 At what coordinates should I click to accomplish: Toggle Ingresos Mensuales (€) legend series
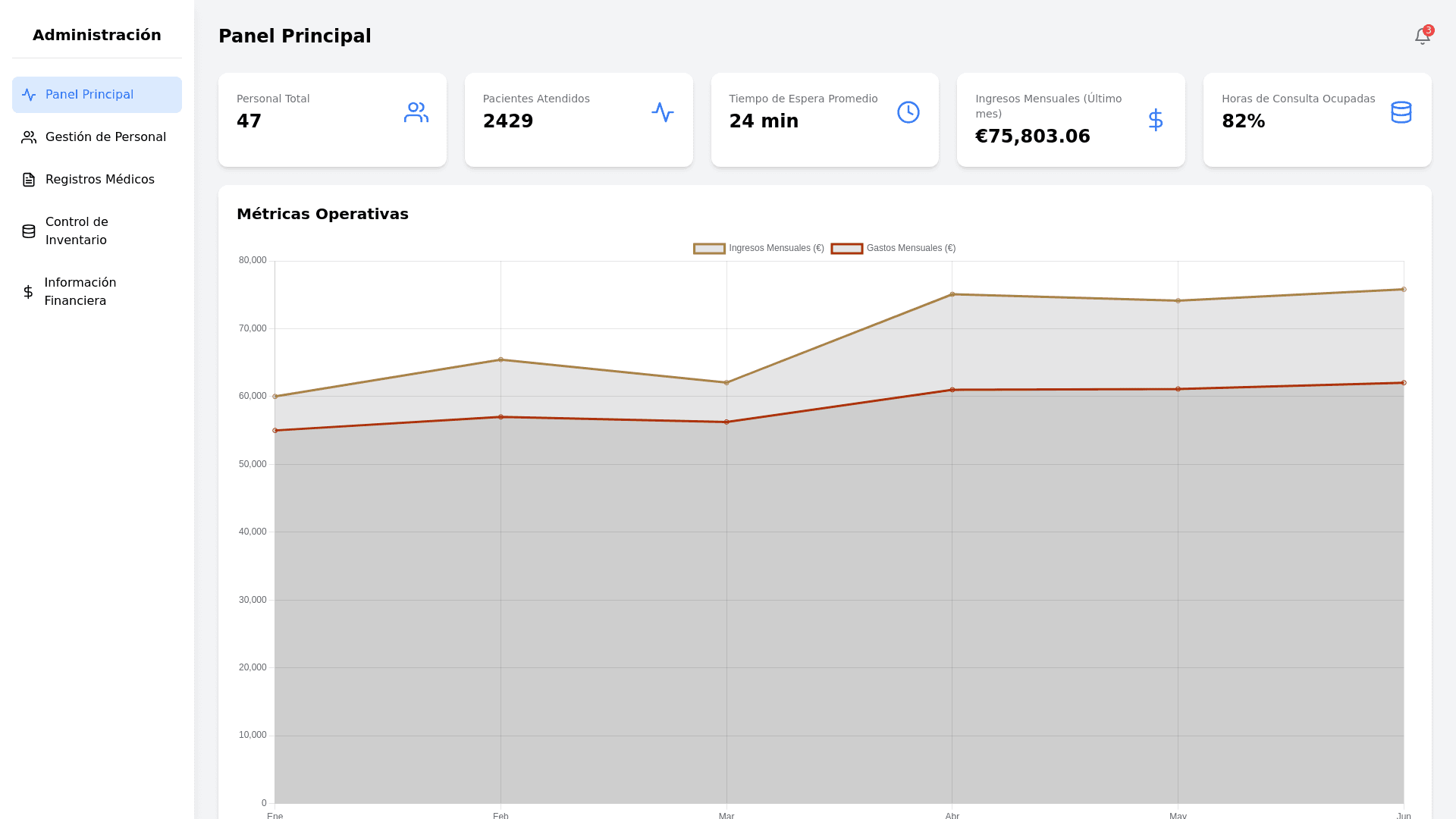click(776, 248)
